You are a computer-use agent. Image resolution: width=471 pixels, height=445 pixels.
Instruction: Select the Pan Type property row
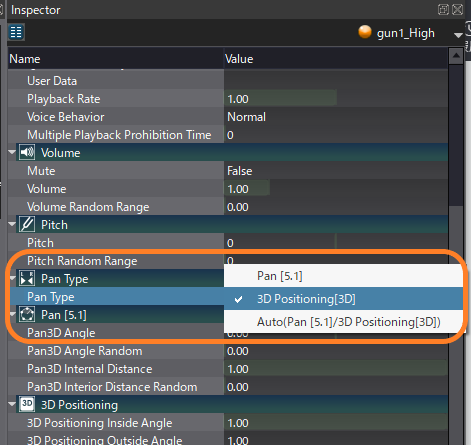click(x=117, y=297)
